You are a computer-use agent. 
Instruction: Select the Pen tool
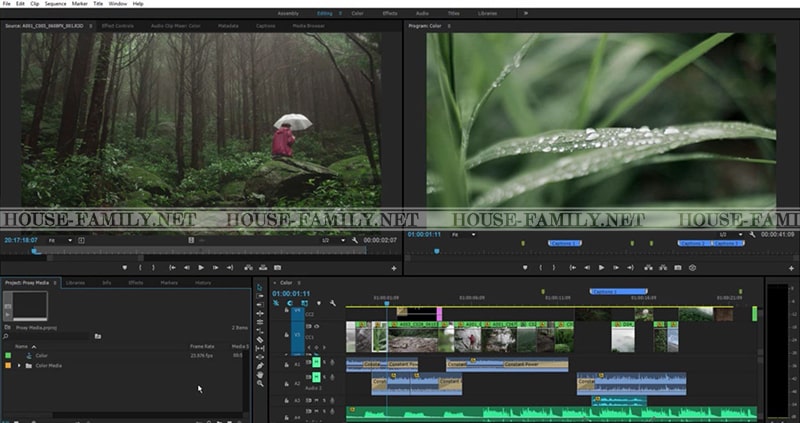260,365
